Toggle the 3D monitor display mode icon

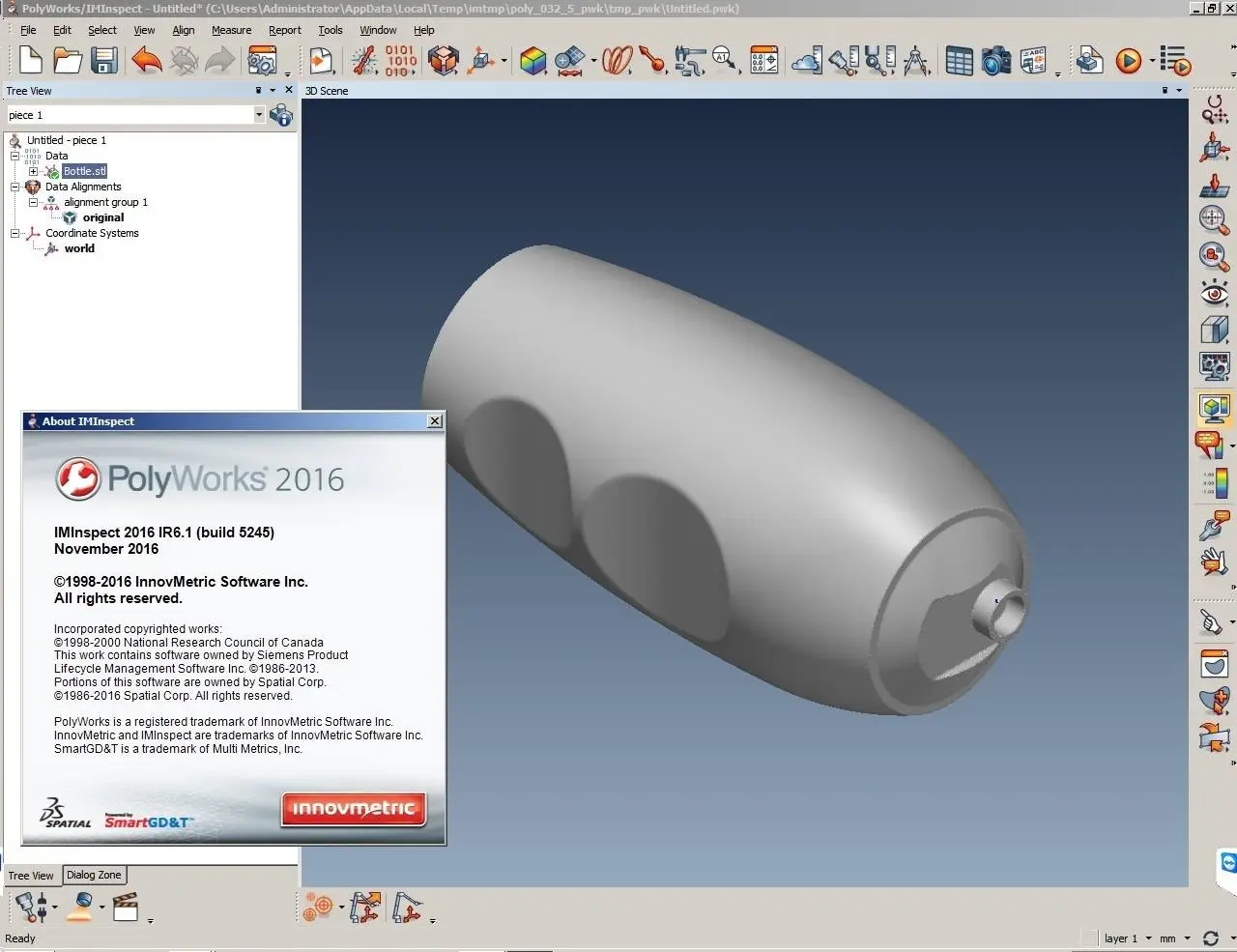point(1214,408)
